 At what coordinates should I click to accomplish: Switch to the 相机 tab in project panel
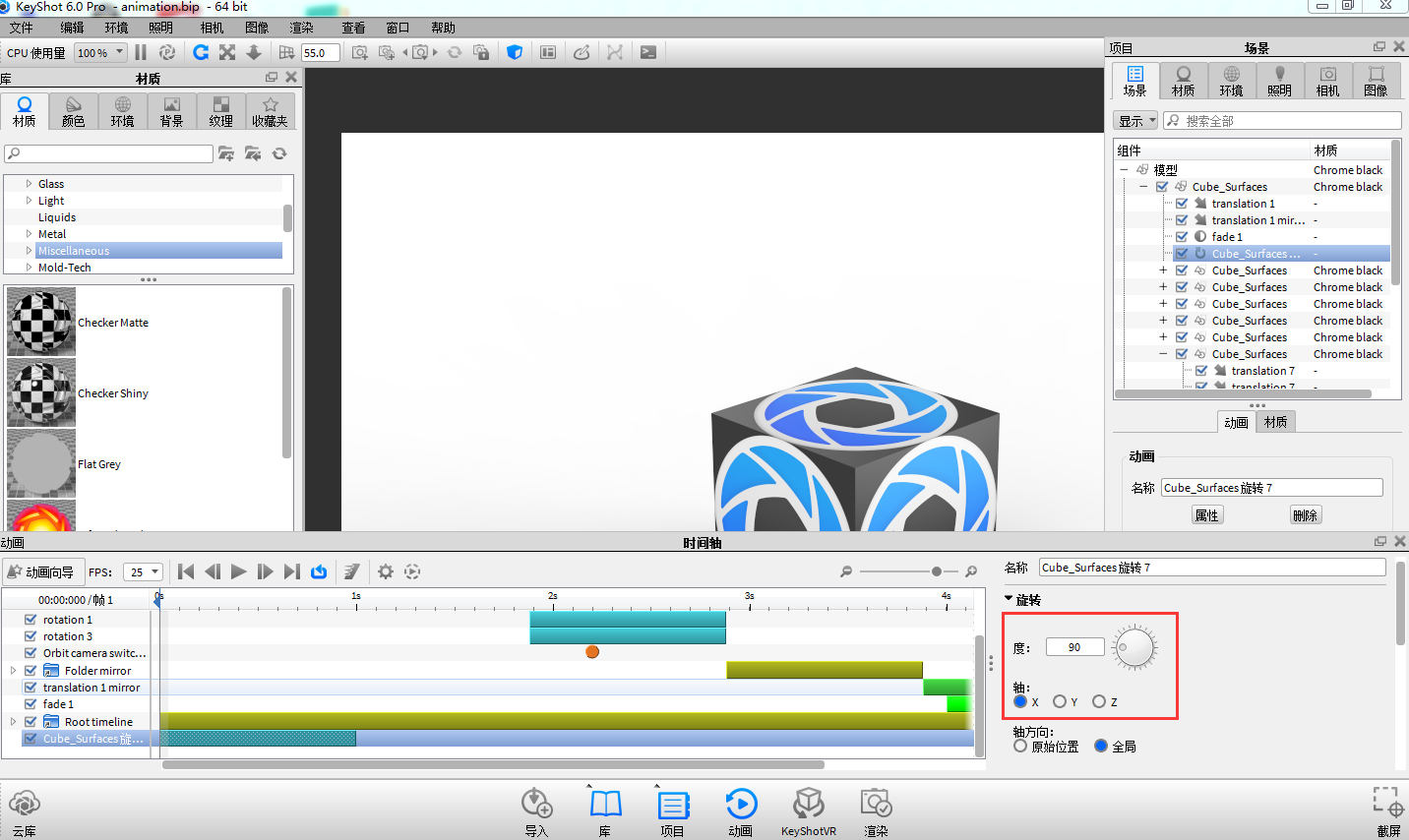click(1327, 81)
